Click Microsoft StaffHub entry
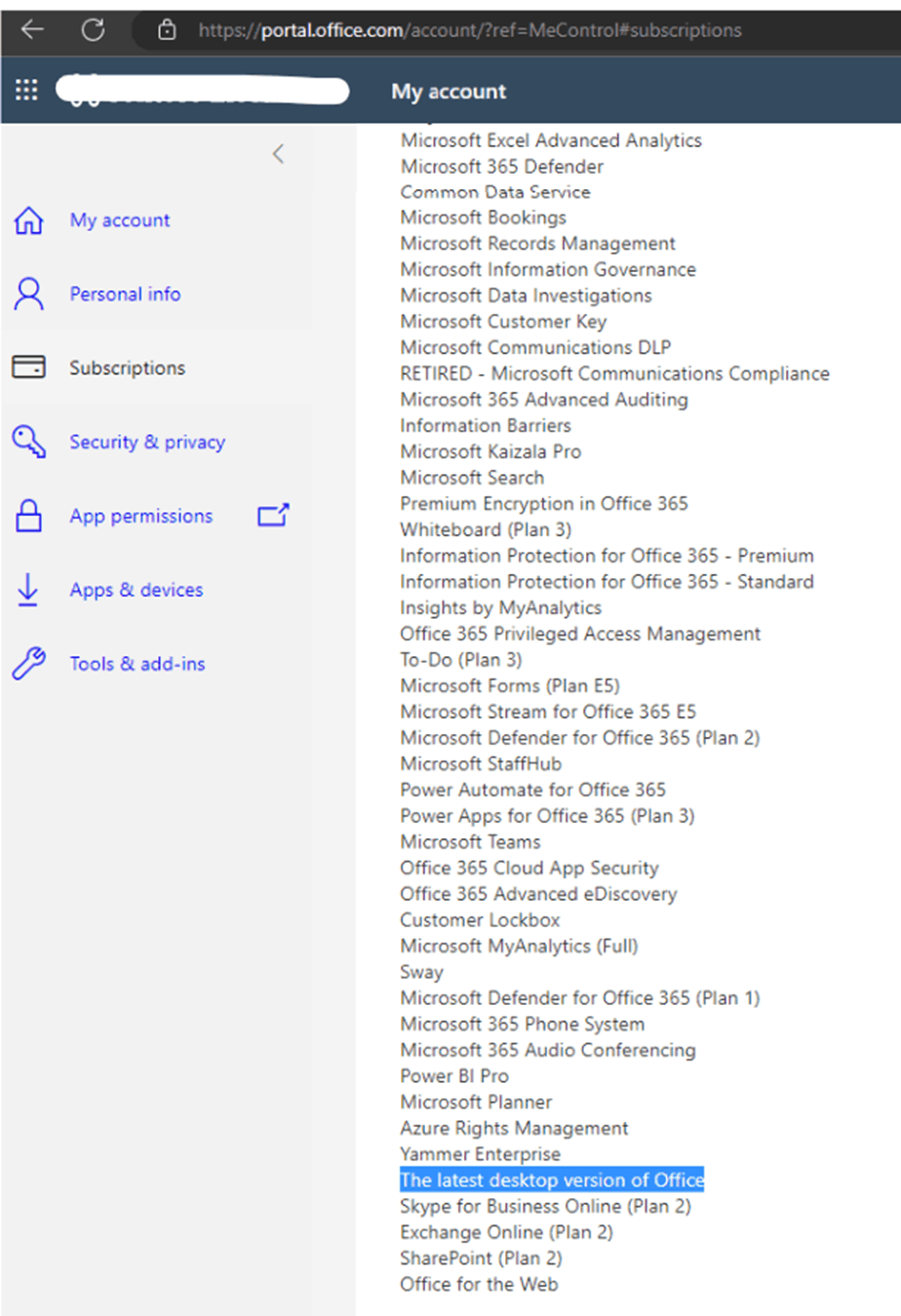 (482, 763)
